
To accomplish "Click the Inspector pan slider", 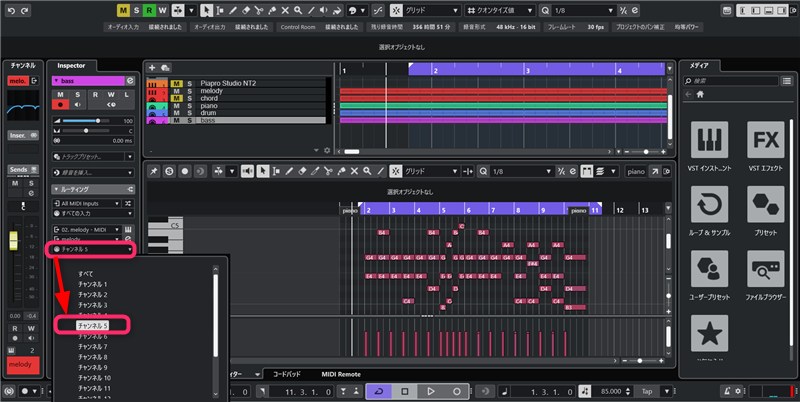I will click(x=87, y=131).
